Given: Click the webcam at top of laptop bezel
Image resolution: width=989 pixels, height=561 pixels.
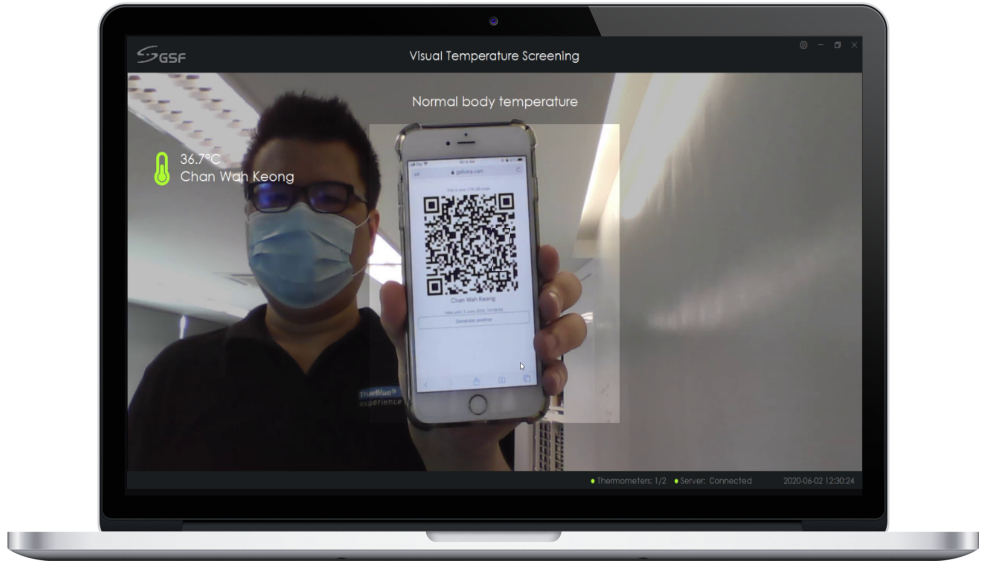Looking at the screenshot, I should click(x=493, y=21).
